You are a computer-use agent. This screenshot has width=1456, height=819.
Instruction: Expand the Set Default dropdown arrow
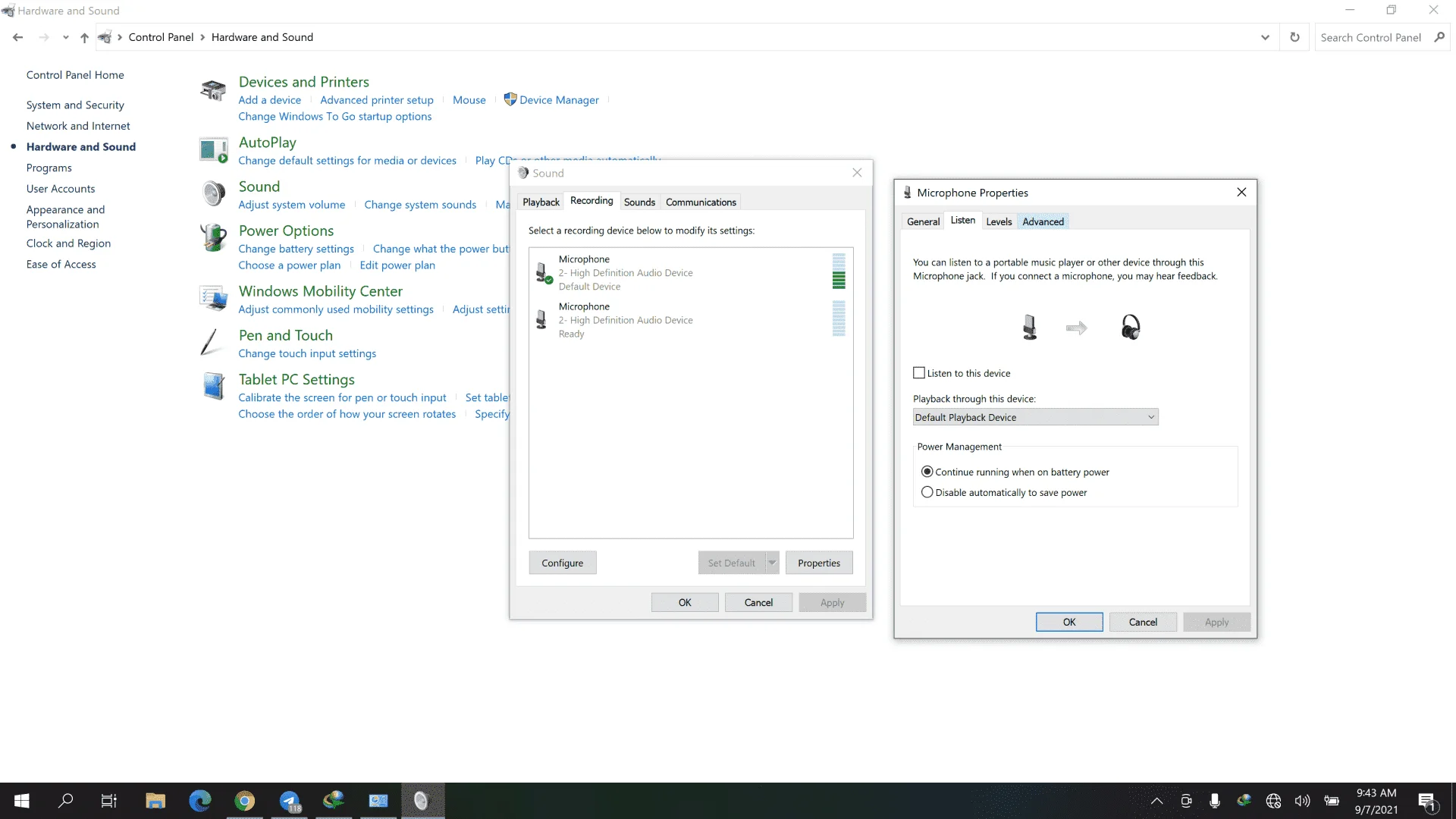point(772,563)
